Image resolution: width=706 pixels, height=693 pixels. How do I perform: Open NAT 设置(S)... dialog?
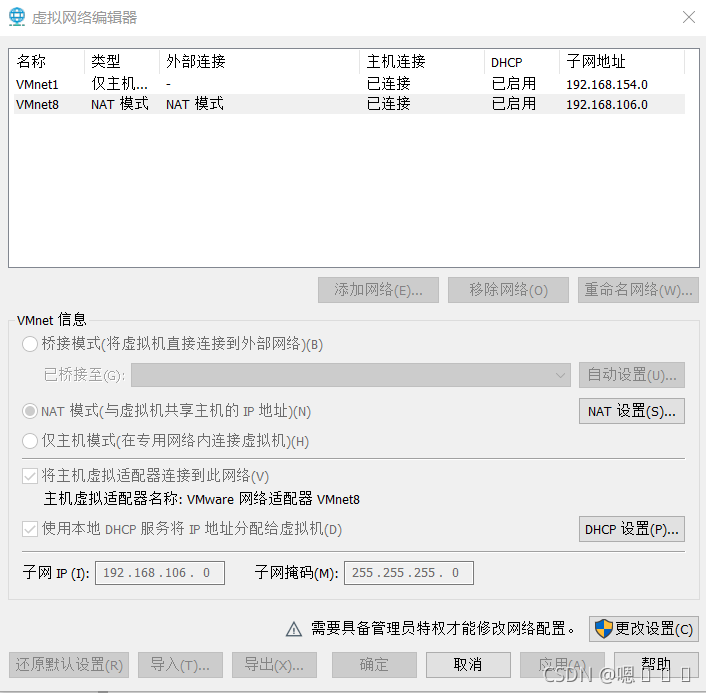pyautogui.click(x=632, y=411)
